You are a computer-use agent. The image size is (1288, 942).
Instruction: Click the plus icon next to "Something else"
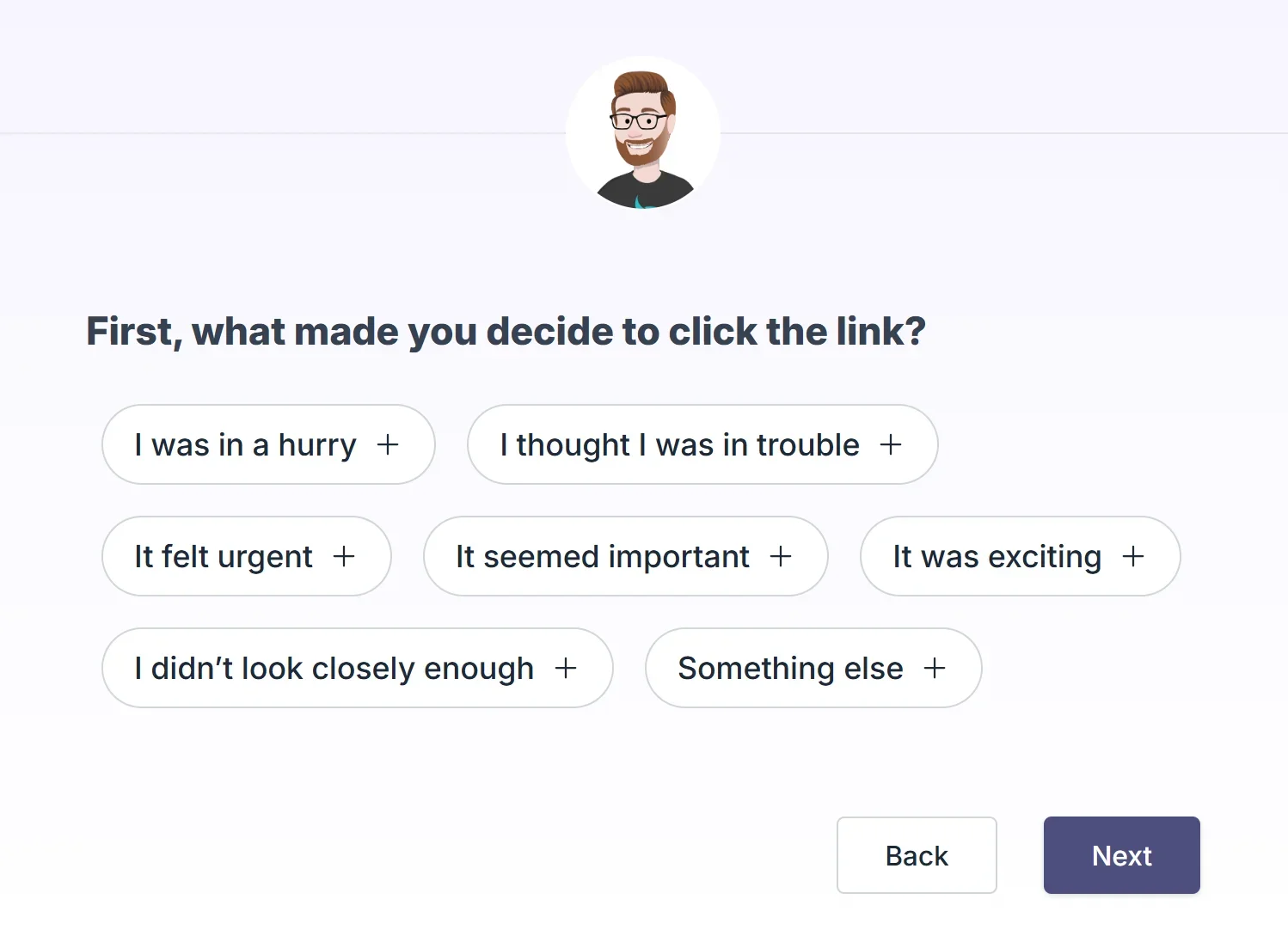pyautogui.click(x=935, y=668)
